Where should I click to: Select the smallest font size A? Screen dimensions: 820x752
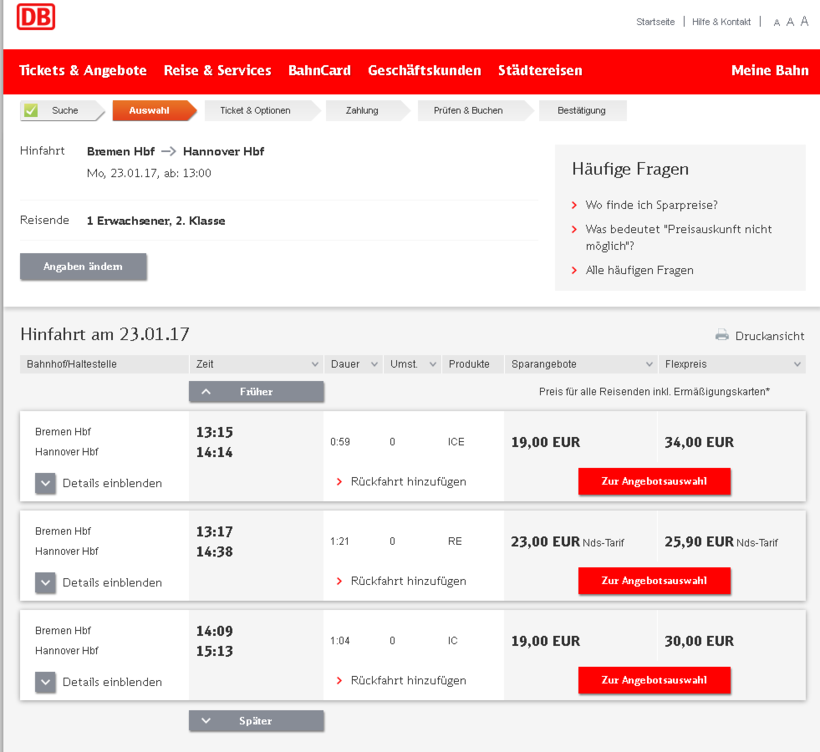point(777,22)
